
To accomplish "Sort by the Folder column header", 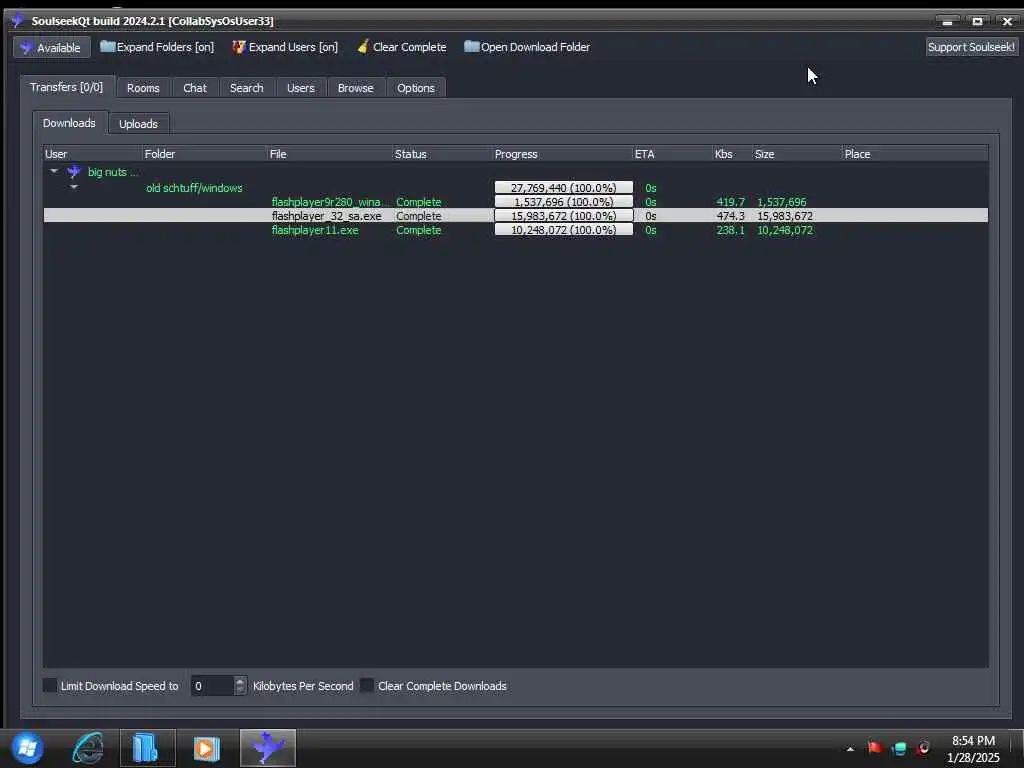I will click(204, 154).
